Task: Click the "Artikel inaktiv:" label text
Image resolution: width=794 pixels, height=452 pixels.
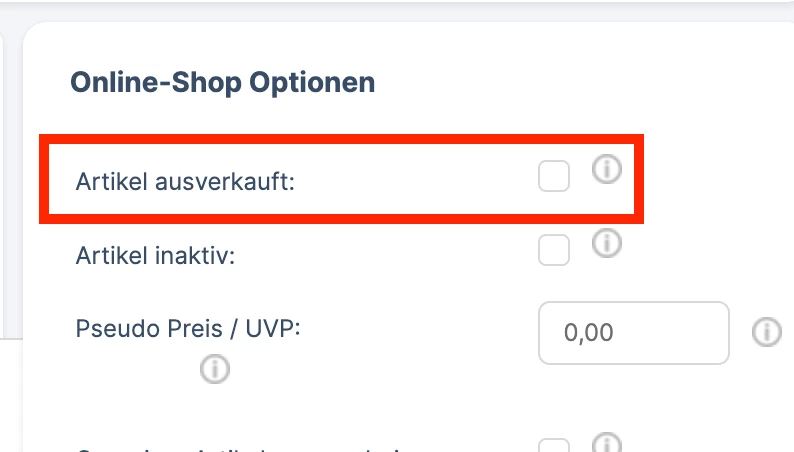Action: [x=155, y=256]
